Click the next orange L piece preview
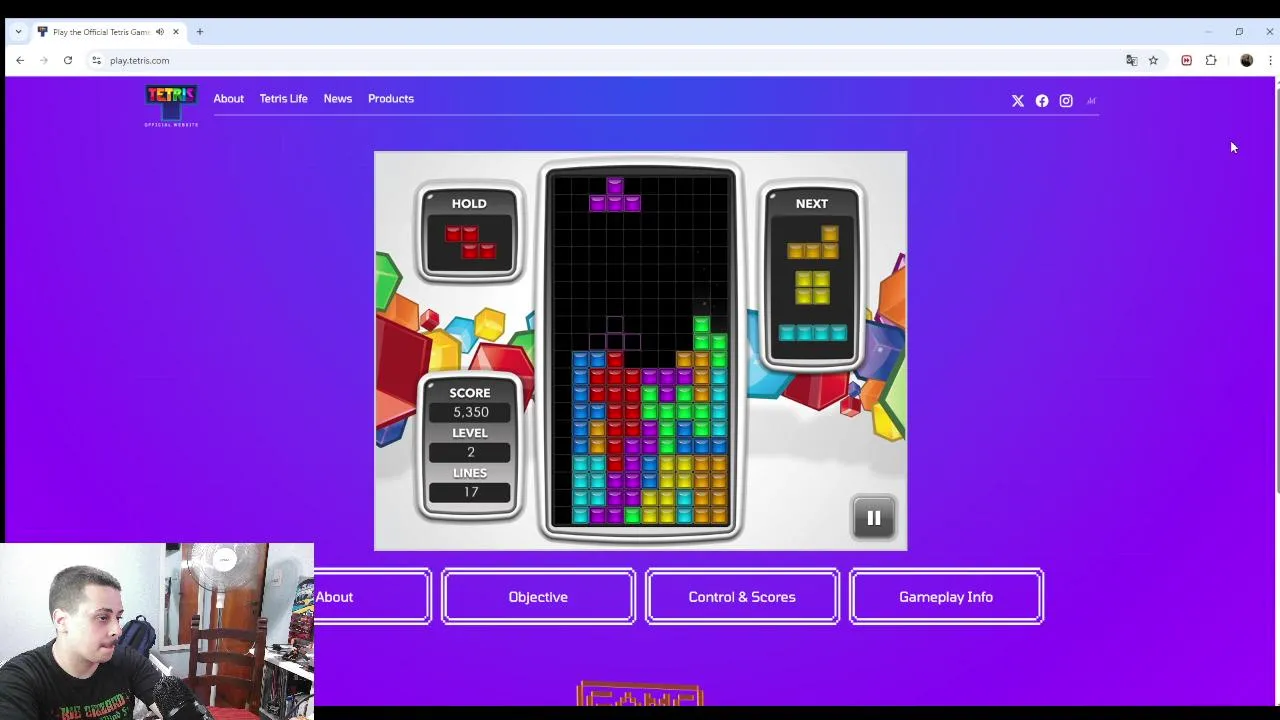 pyautogui.click(x=812, y=242)
